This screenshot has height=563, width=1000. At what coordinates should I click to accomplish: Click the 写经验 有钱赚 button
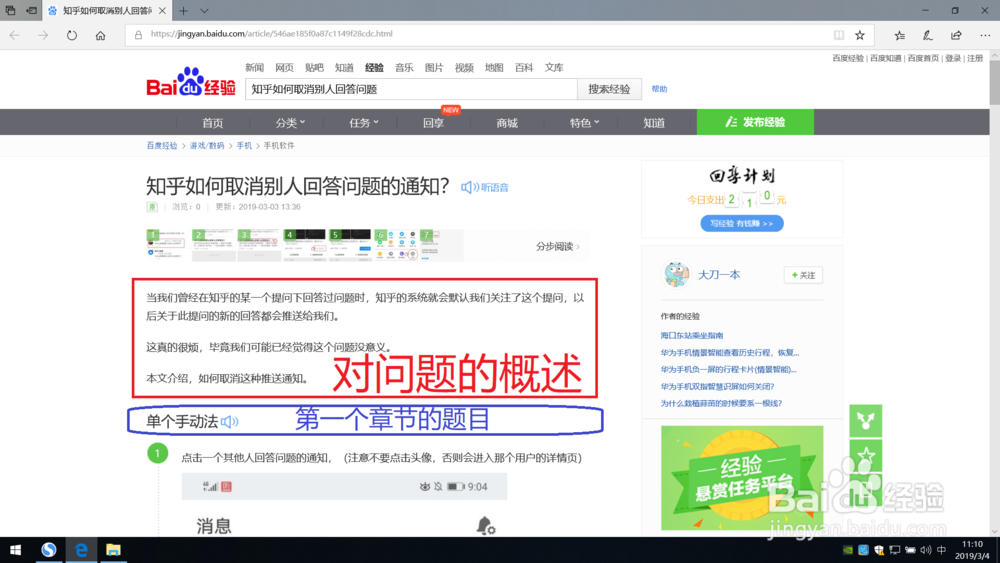[x=742, y=224]
